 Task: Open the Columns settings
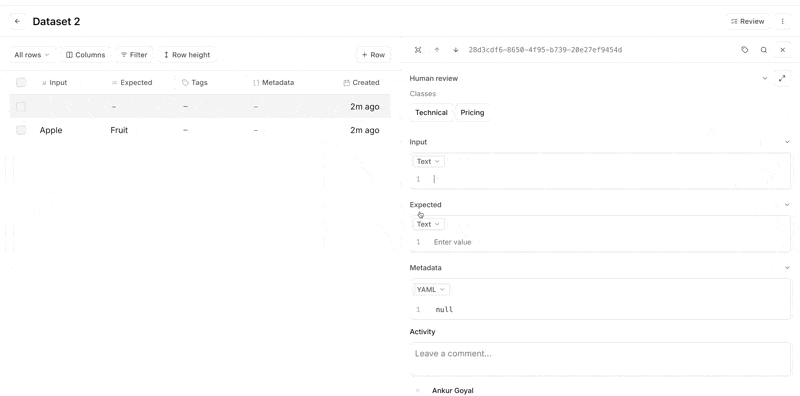[86, 55]
